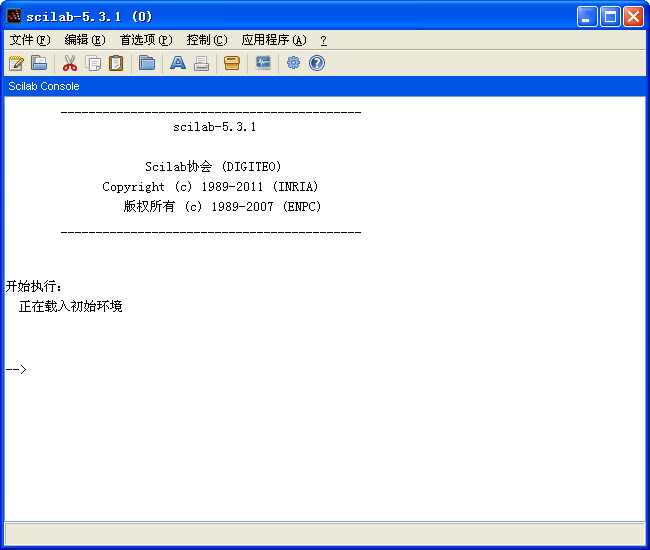The width and height of the screenshot is (650, 550).
Task: Open the 首选项(P) menu
Action: point(146,40)
